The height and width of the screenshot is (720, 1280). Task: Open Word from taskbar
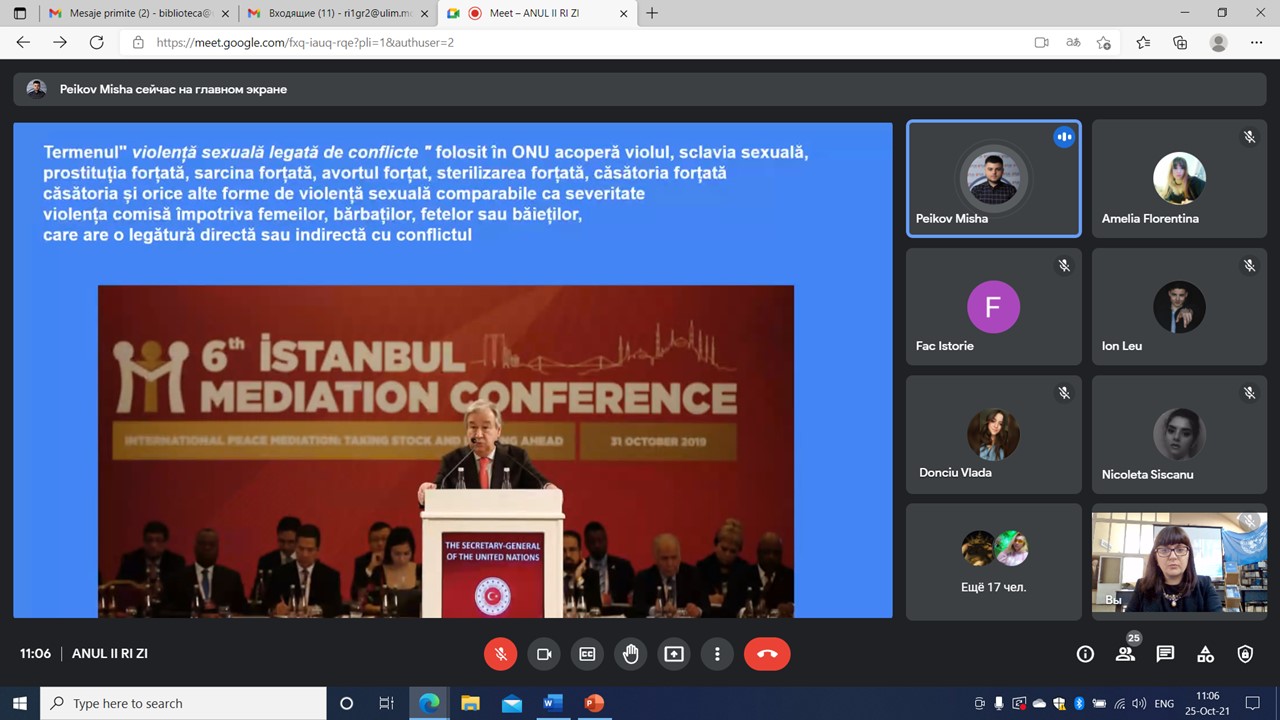(552, 703)
